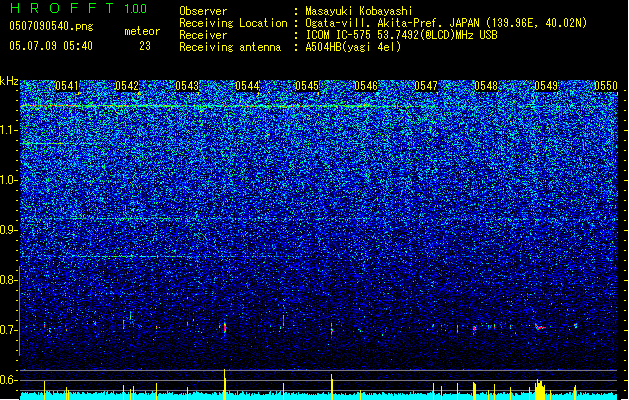Select observer name Masayuki Kobayashi
Viewport: 629px width, 400px height.
pyautogui.click(x=359, y=11)
